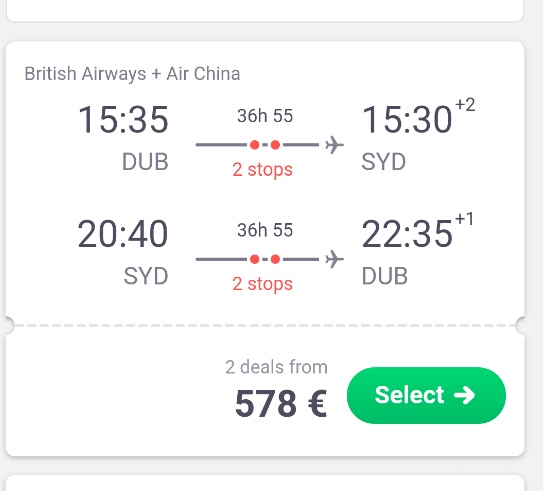Click first red stop dot on return route
The width and height of the screenshot is (543, 491).
coord(255,259)
